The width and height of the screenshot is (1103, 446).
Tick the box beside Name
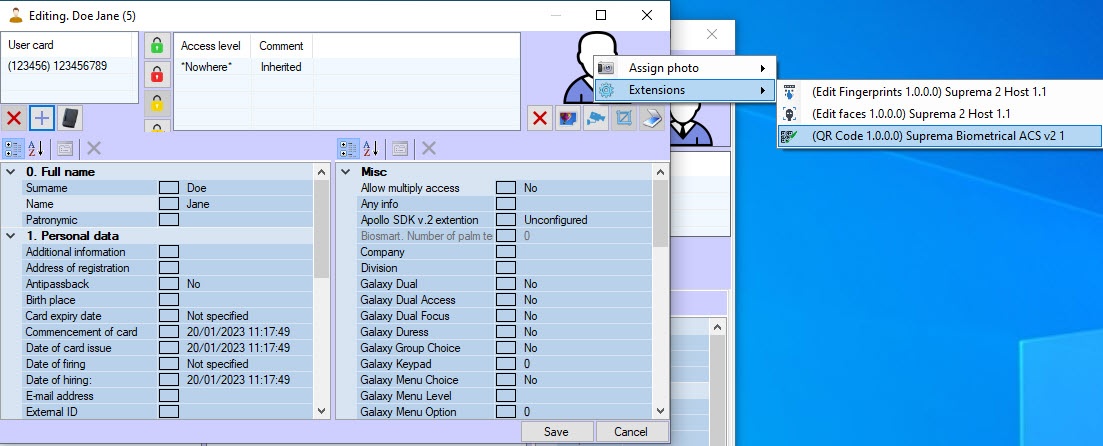point(169,204)
